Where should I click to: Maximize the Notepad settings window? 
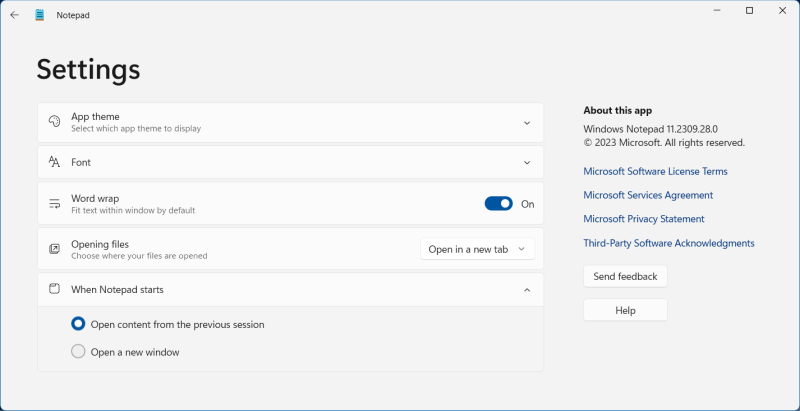[749, 11]
